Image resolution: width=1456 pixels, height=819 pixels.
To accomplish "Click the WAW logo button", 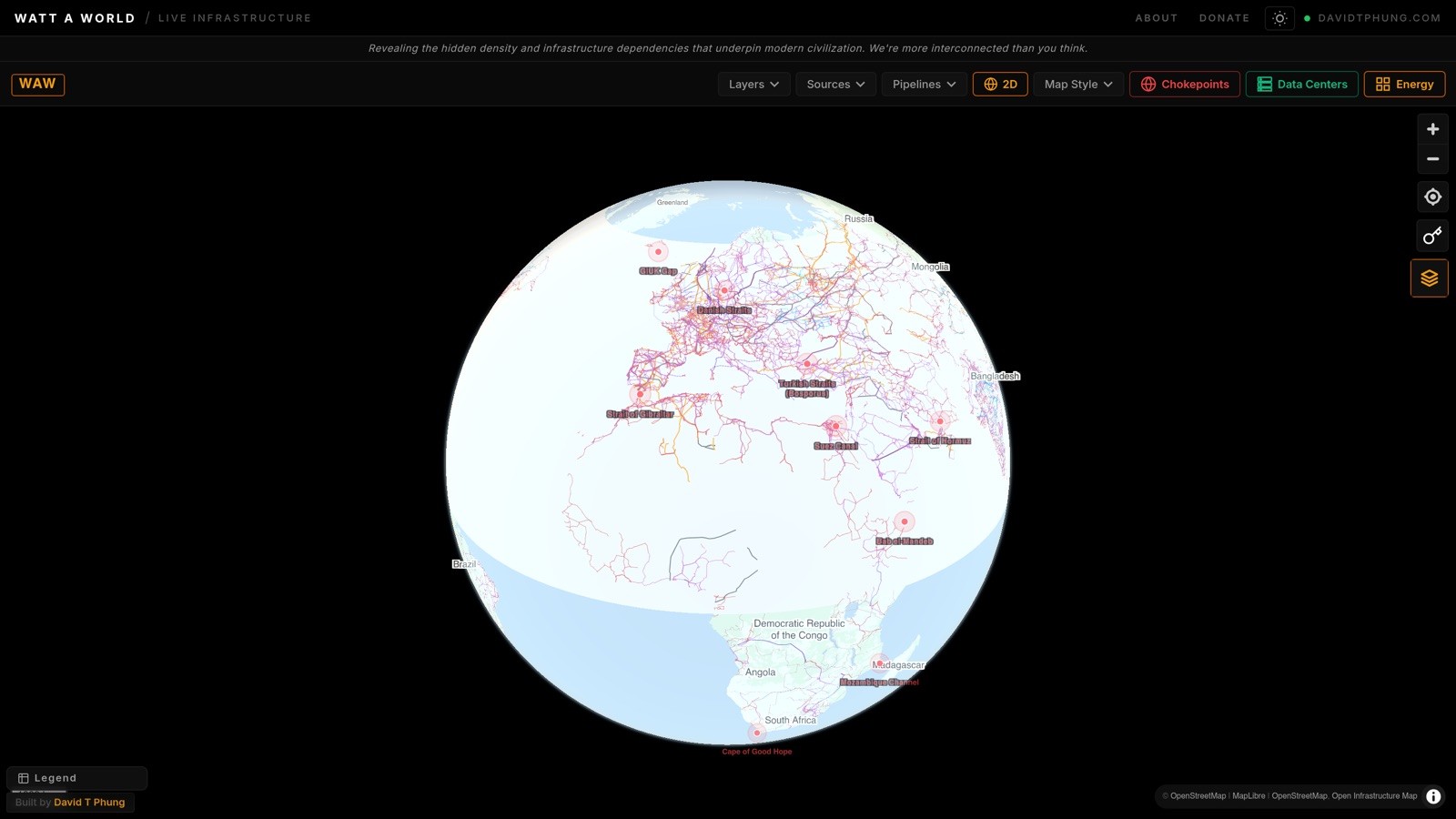I will (37, 84).
